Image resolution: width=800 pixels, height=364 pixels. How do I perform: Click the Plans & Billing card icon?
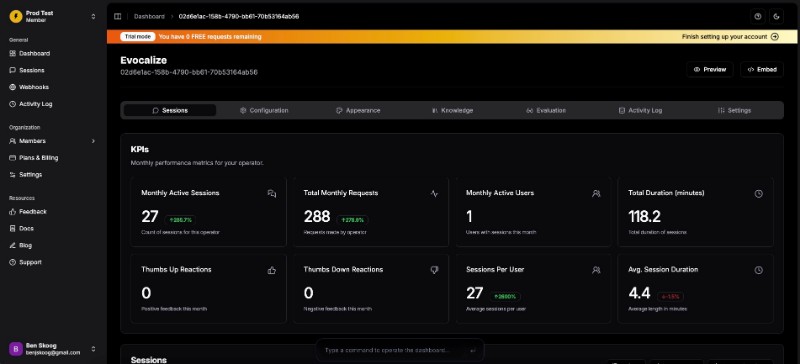tap(13, 158)
